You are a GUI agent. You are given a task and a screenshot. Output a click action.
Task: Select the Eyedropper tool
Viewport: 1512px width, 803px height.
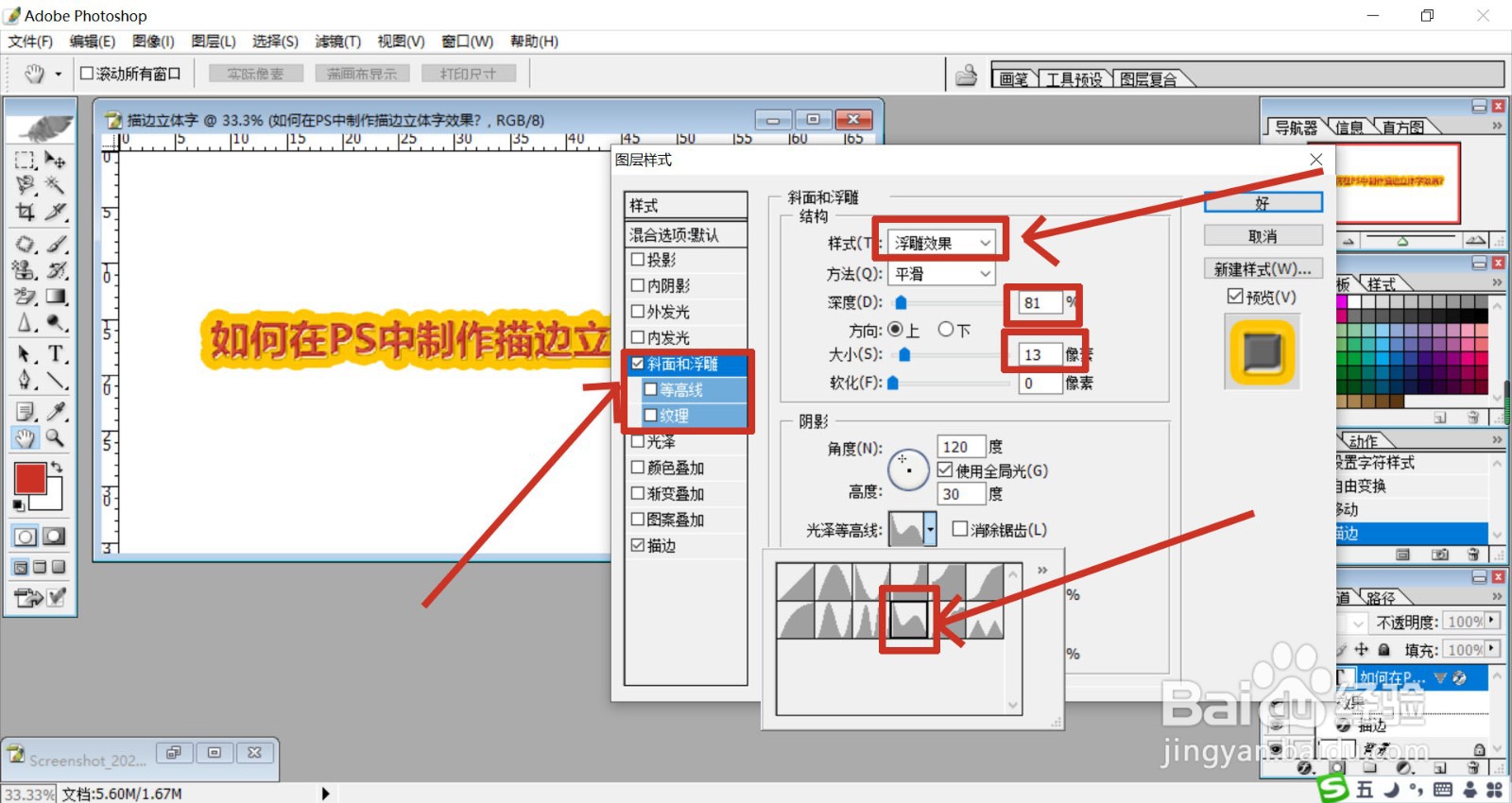[x=56, y=411]
